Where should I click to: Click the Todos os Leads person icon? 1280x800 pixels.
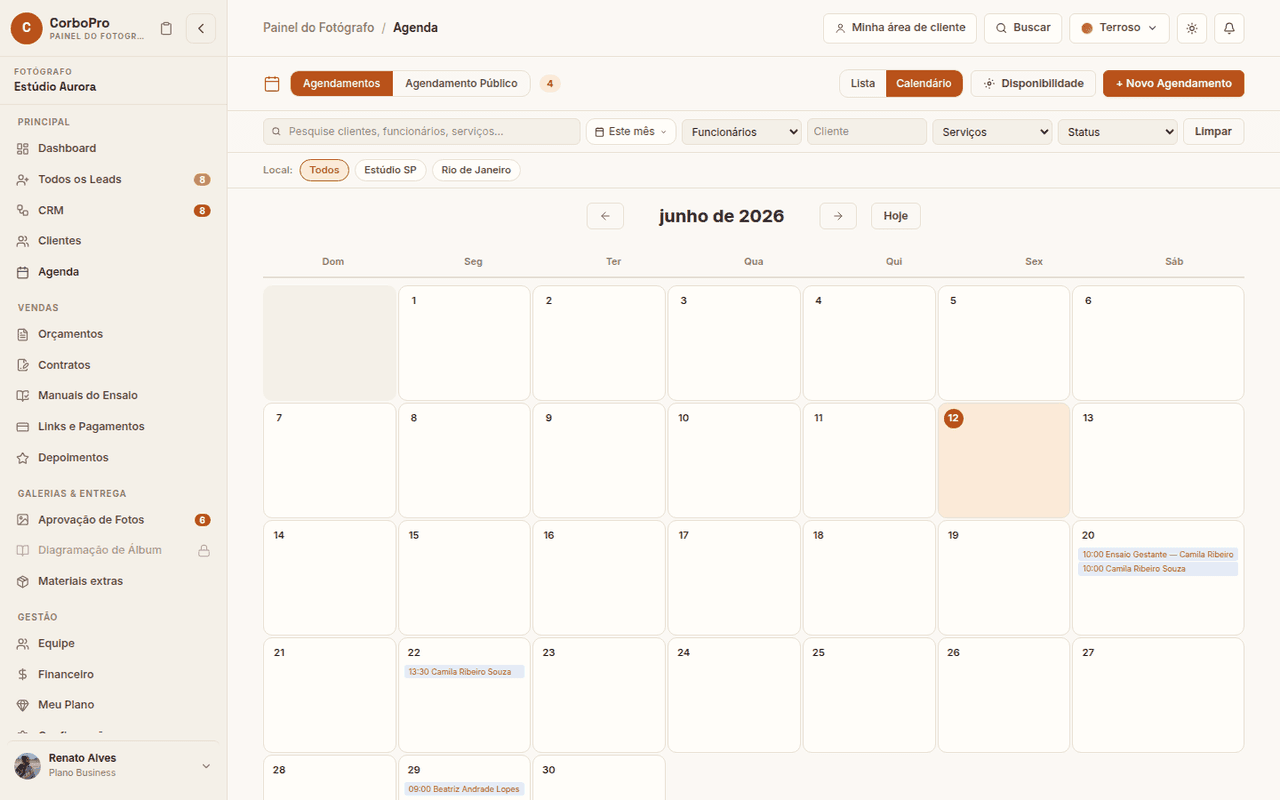click(23, 179)
